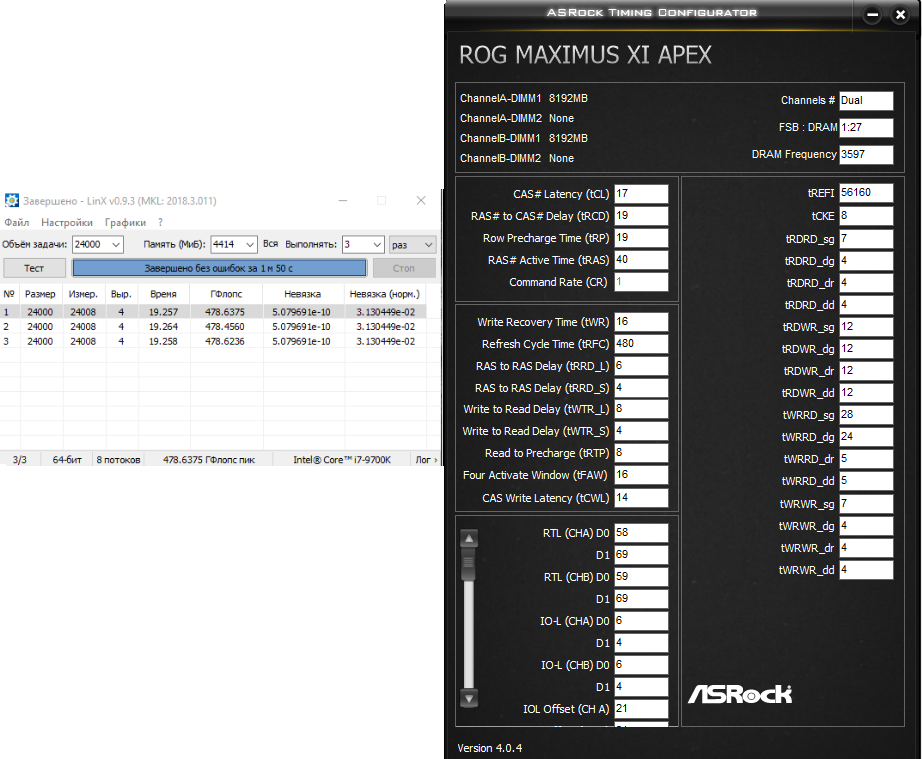Image resolution: width=922 pixels, height=759 pixels.
Task: Click the Row Precharge Time (tRP) field
Action: point(641,238)
